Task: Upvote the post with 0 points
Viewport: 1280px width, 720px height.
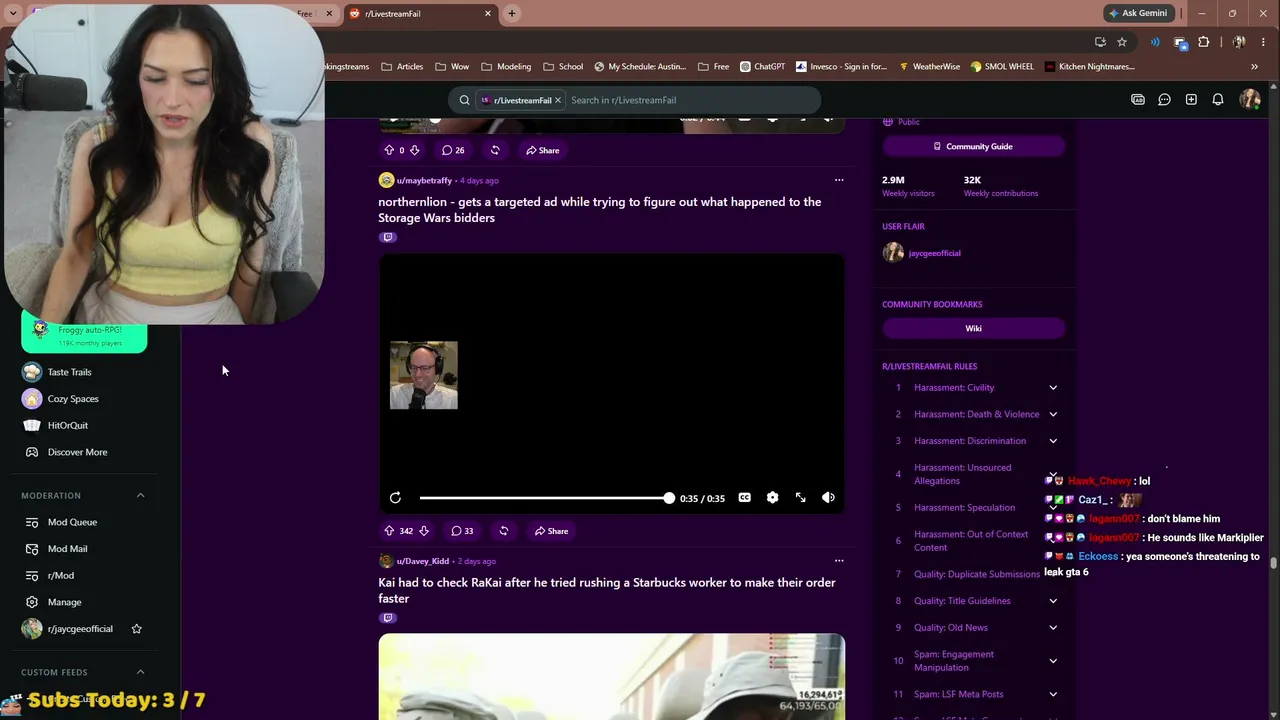Action: (x=389, y=150)
